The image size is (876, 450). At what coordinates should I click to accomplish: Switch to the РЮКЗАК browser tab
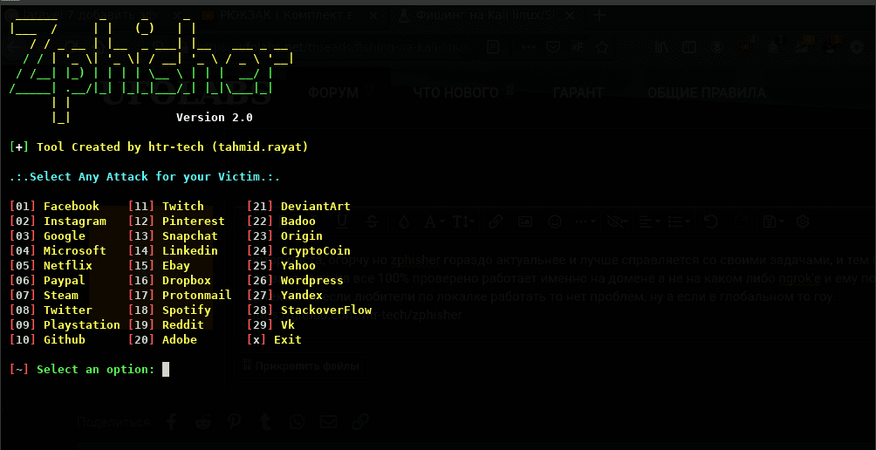click(289, 16)
